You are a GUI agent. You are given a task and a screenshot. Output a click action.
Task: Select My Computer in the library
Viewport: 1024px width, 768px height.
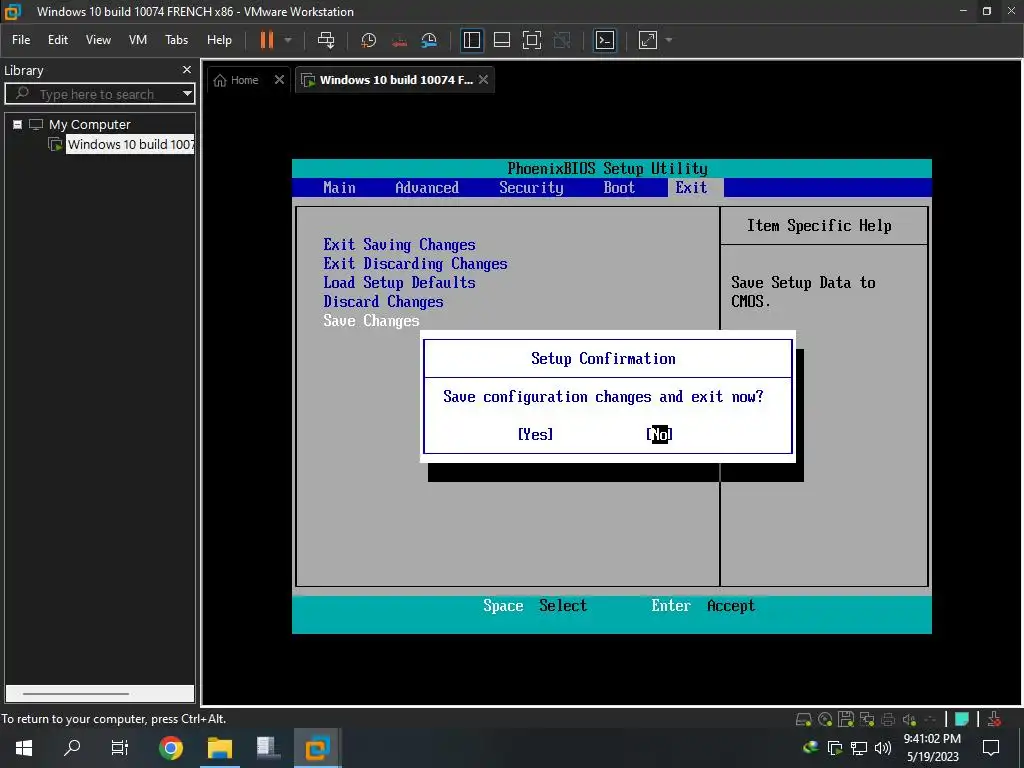(x=89, y=124)
